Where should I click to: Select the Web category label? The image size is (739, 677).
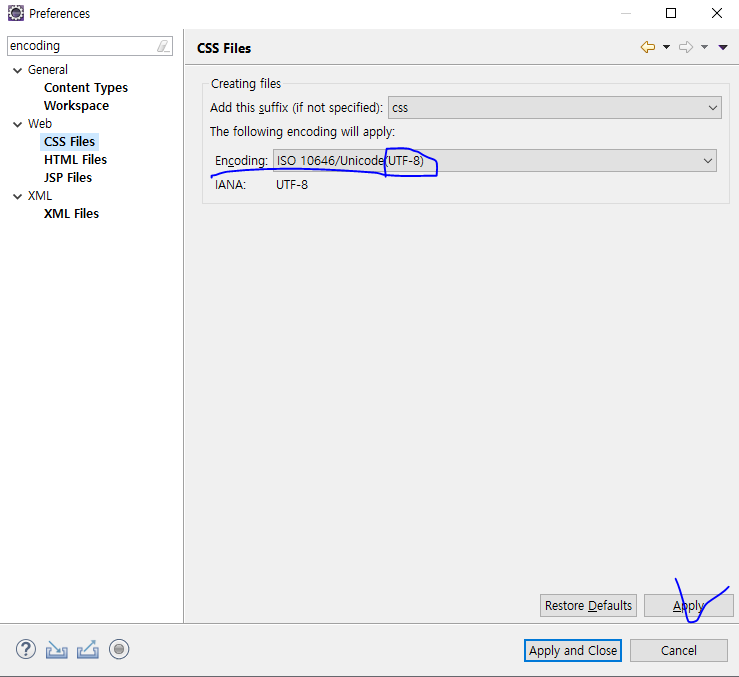click(40, 124)
